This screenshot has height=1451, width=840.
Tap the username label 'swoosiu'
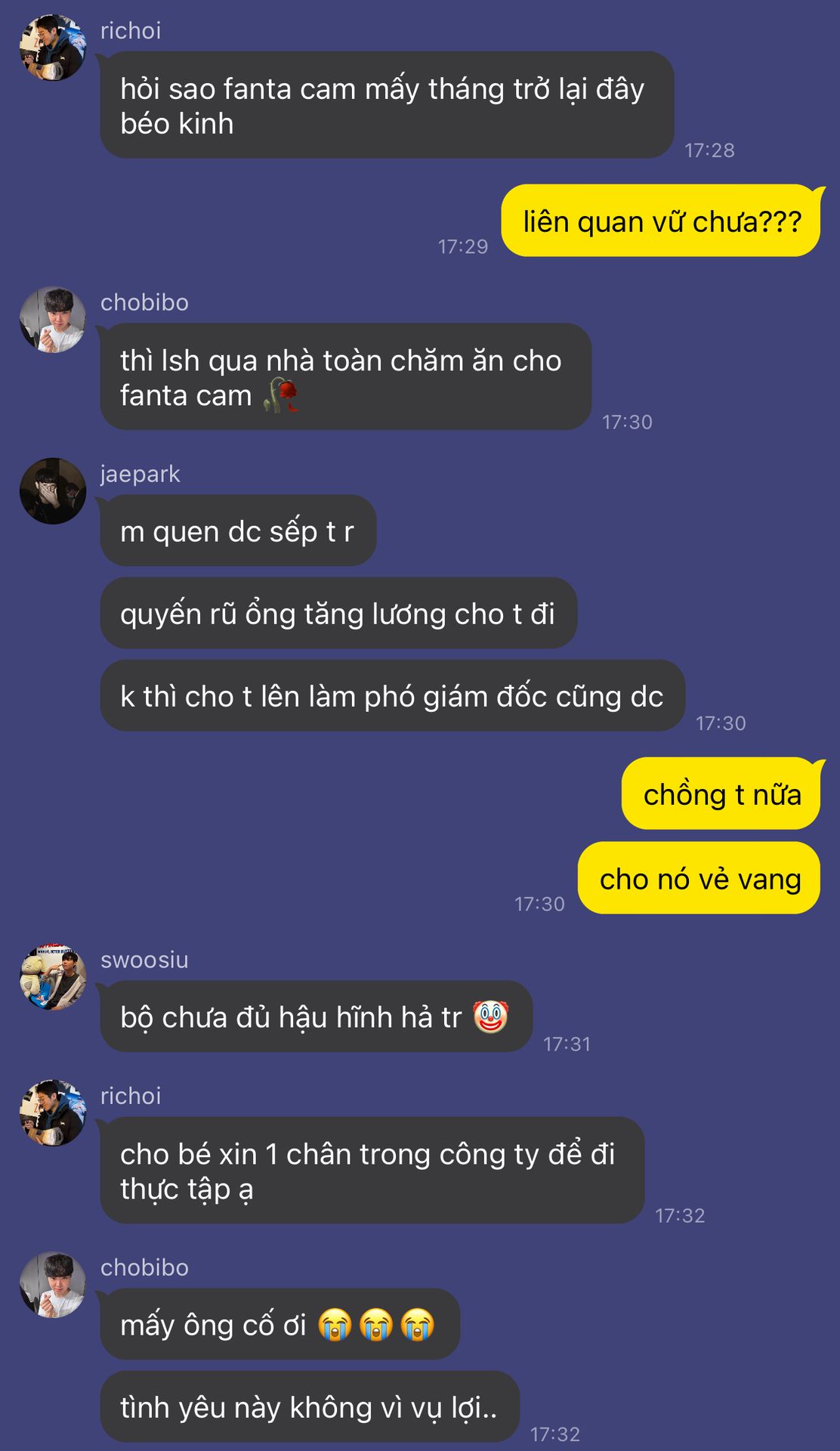144,960
